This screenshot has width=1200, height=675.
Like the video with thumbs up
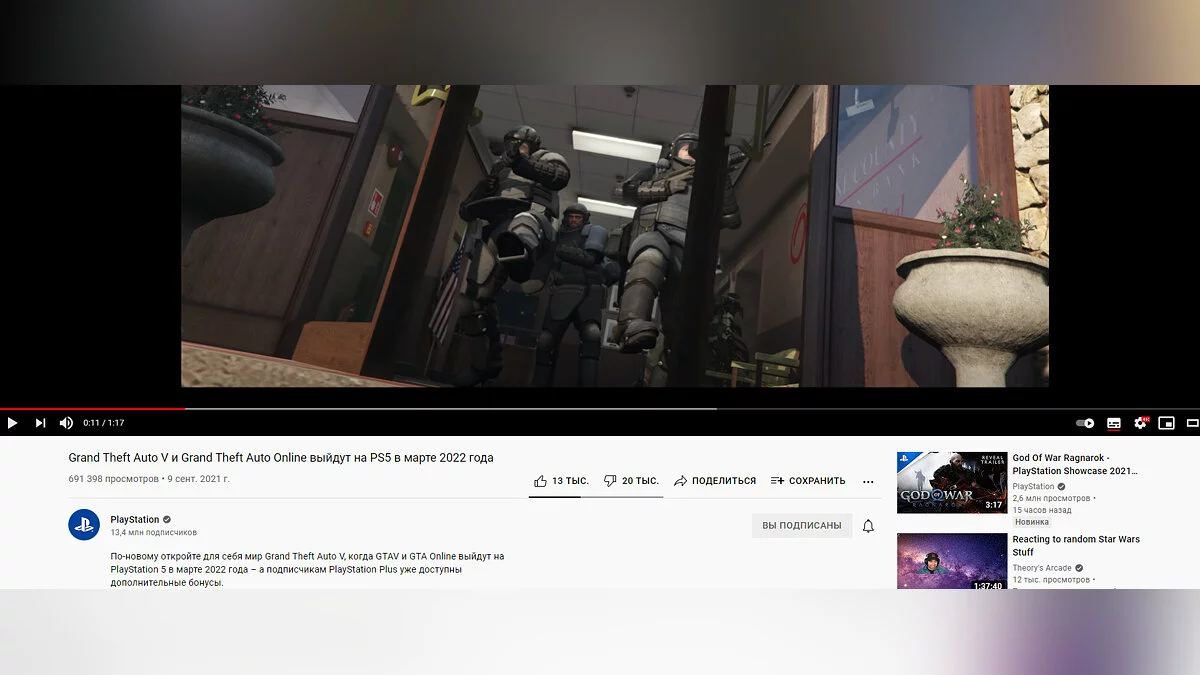[x=559, y=481]
